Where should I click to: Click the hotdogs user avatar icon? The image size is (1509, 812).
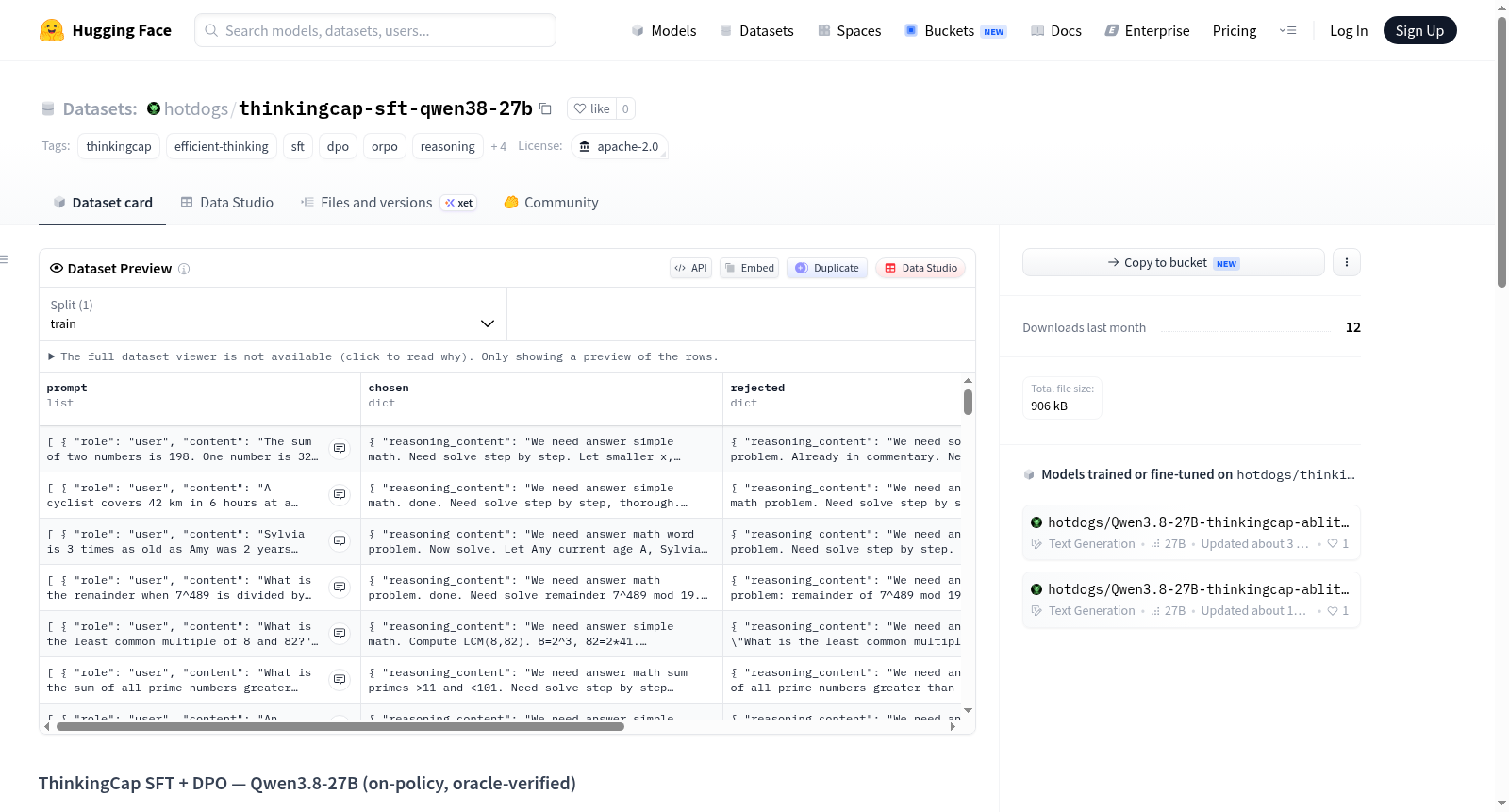[154, 108]
